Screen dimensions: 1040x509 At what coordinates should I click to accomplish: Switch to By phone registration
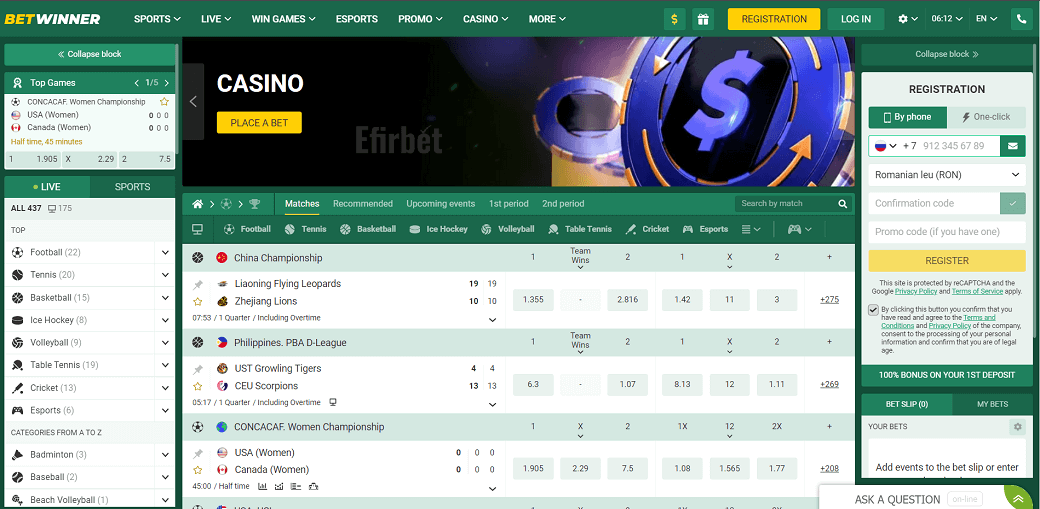tap(908, 117)
